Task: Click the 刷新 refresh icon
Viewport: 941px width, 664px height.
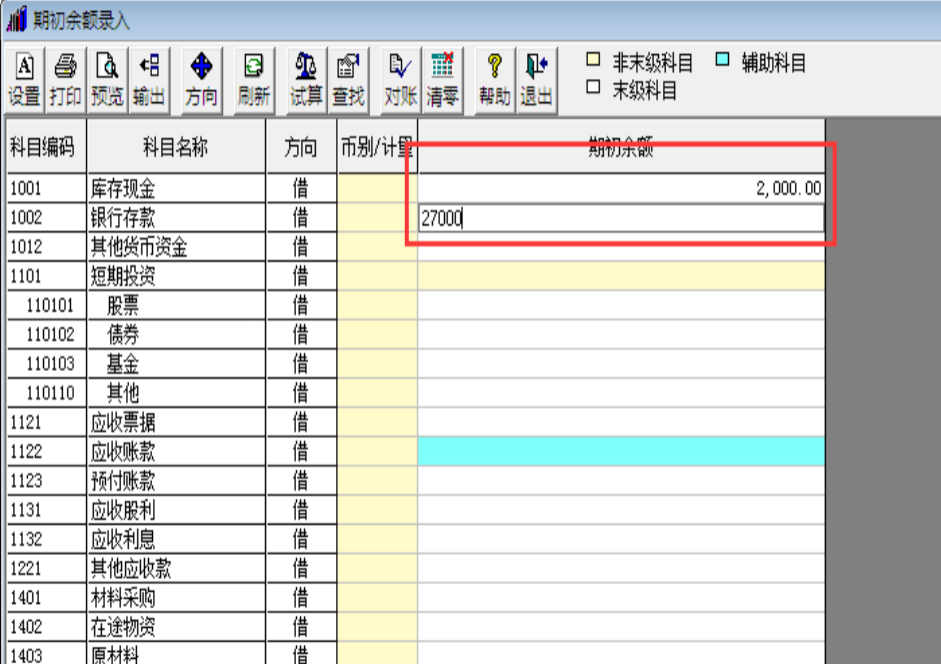Action: pos(253,80)
